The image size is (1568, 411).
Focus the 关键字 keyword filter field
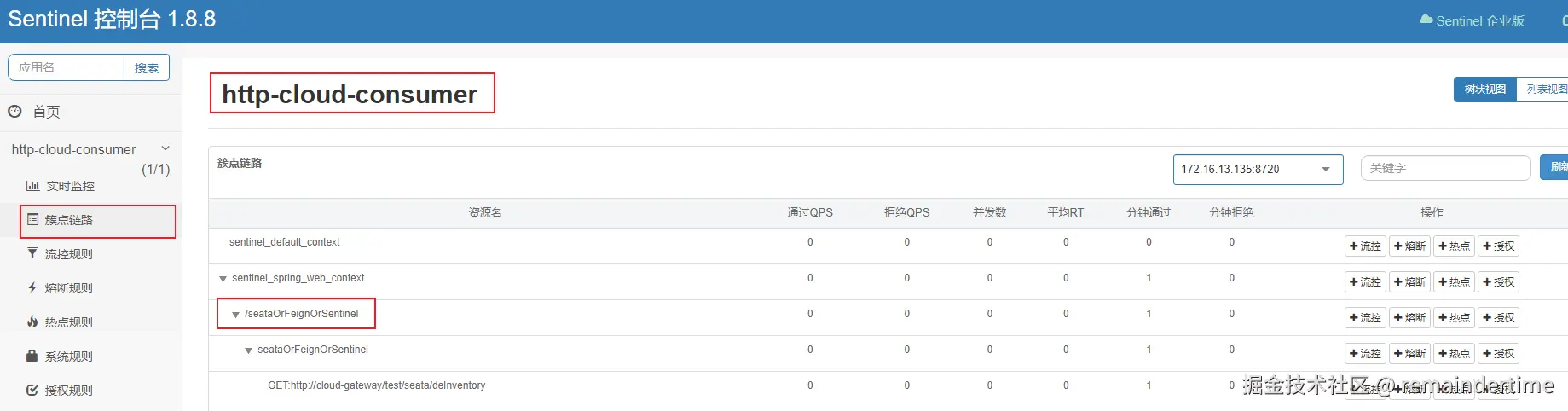click(1445, 169)
